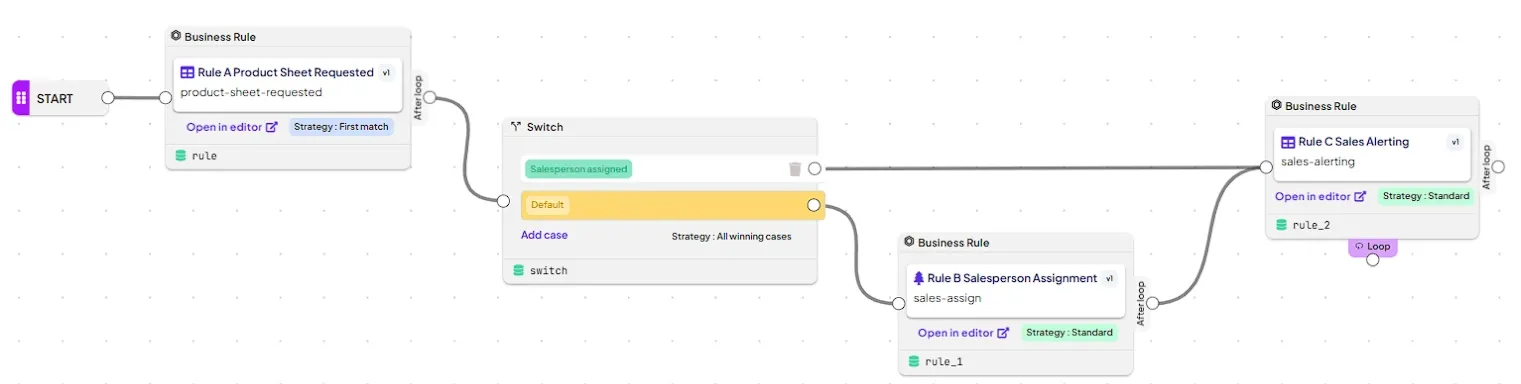
Task: Click the table icon on Rule A
Action: click(187, 73)
